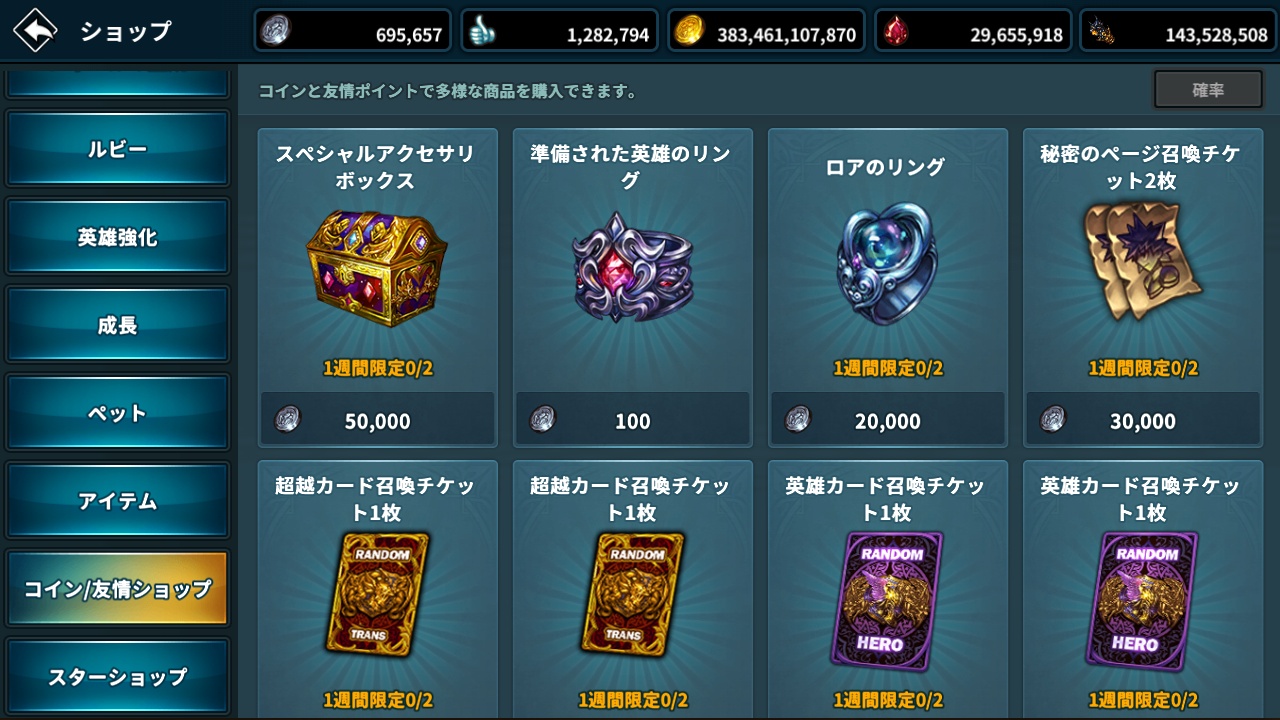Image resolution: width=1280 pixels, height=720 pixels.
Task: Select the first 超越カード召喚チケット TRANS card
Action: pos(376,595)
